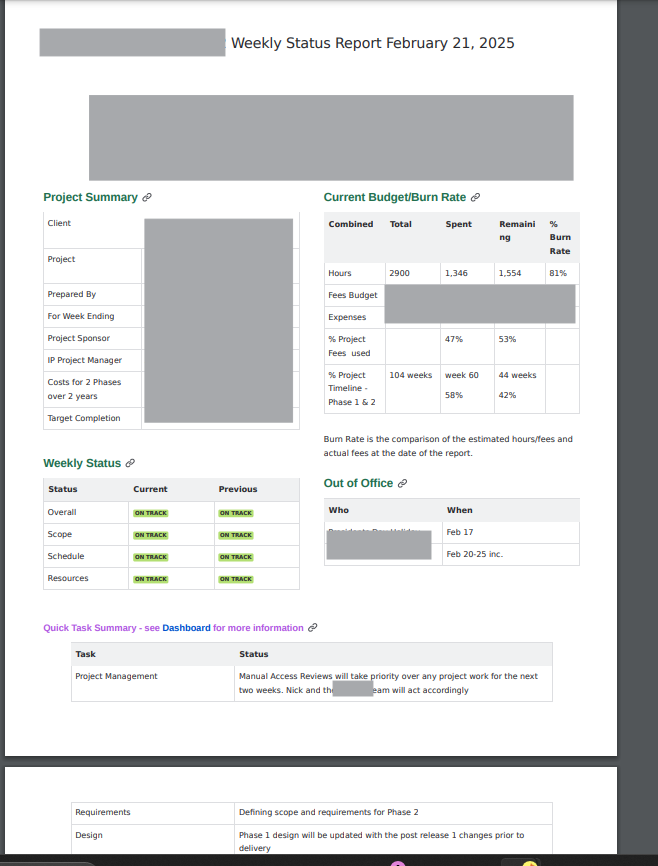
Task: Click the 'Combined' column header
Action: coord(351,224)
